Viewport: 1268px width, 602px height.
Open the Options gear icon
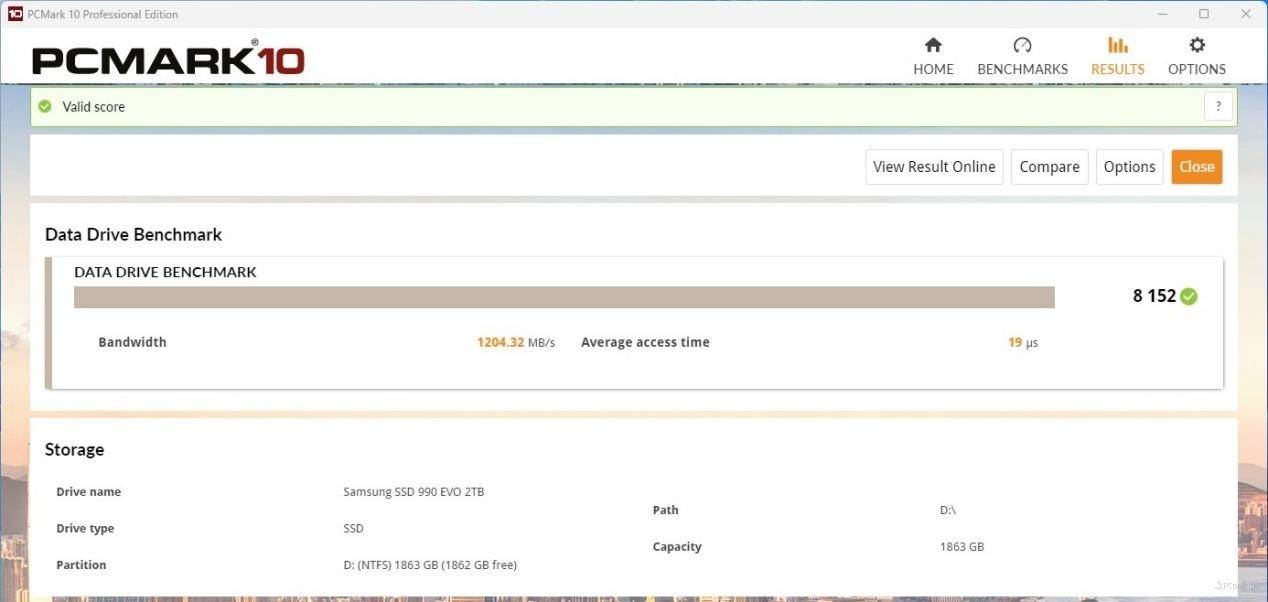[x=1197, y=45]
